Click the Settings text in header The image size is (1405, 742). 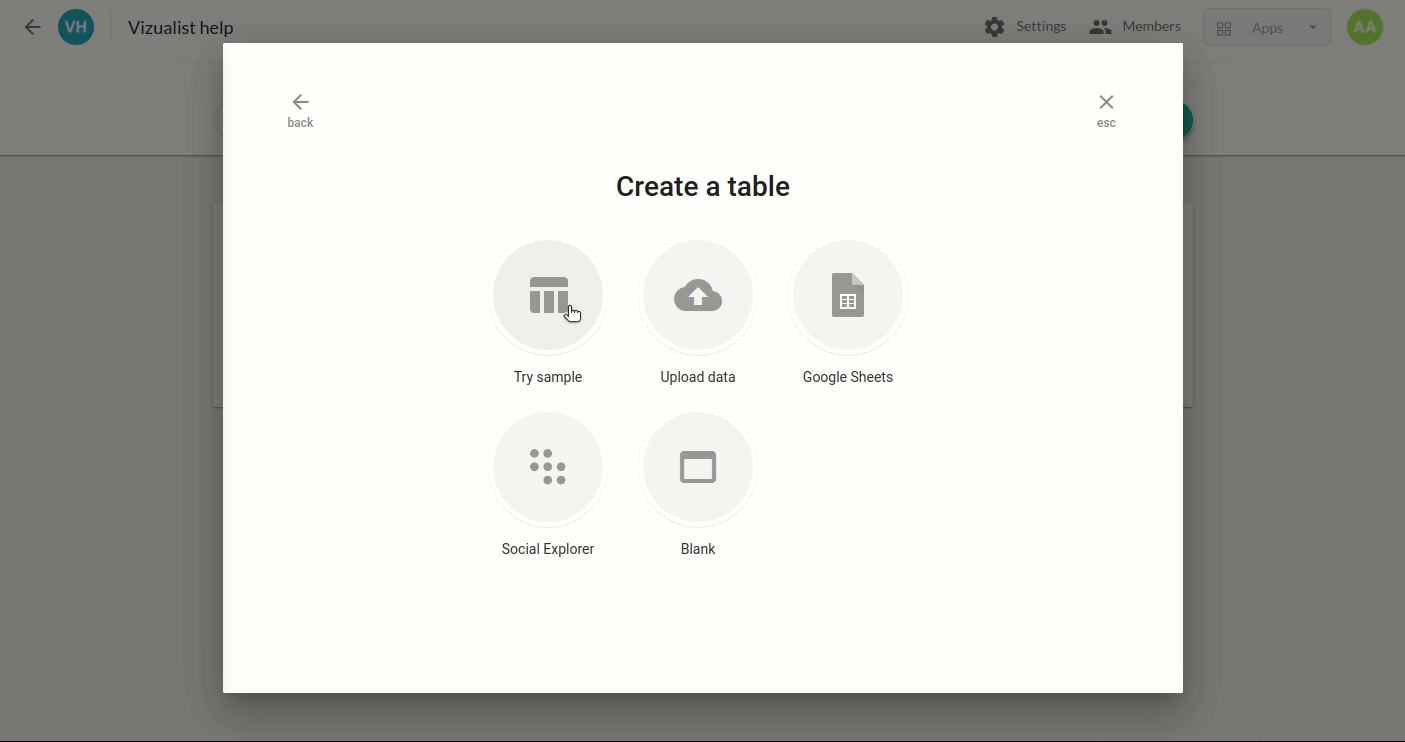(x=1041, y=27)
